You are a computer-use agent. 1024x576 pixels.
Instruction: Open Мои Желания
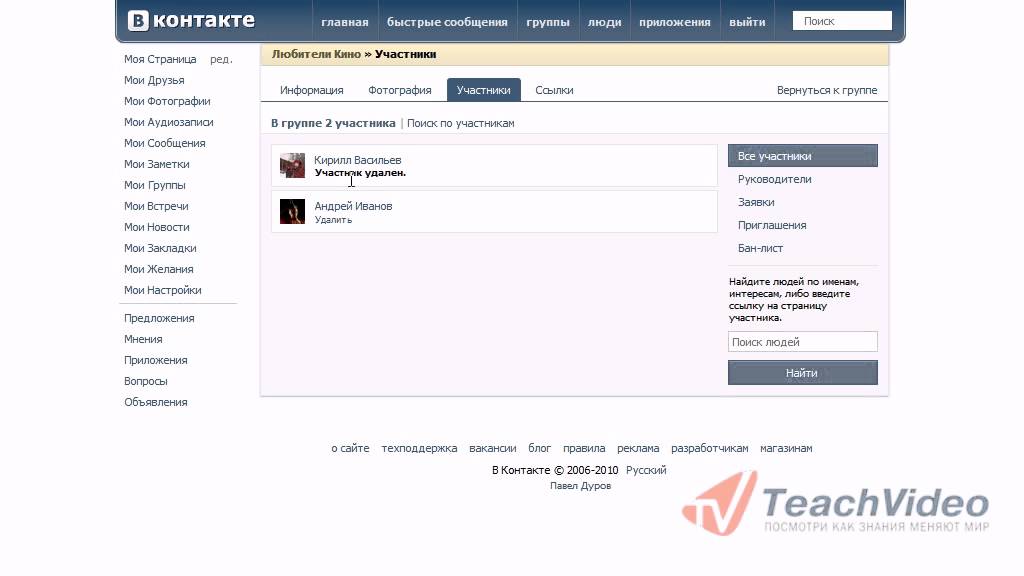pyautogui.click(x=159, y=269)
